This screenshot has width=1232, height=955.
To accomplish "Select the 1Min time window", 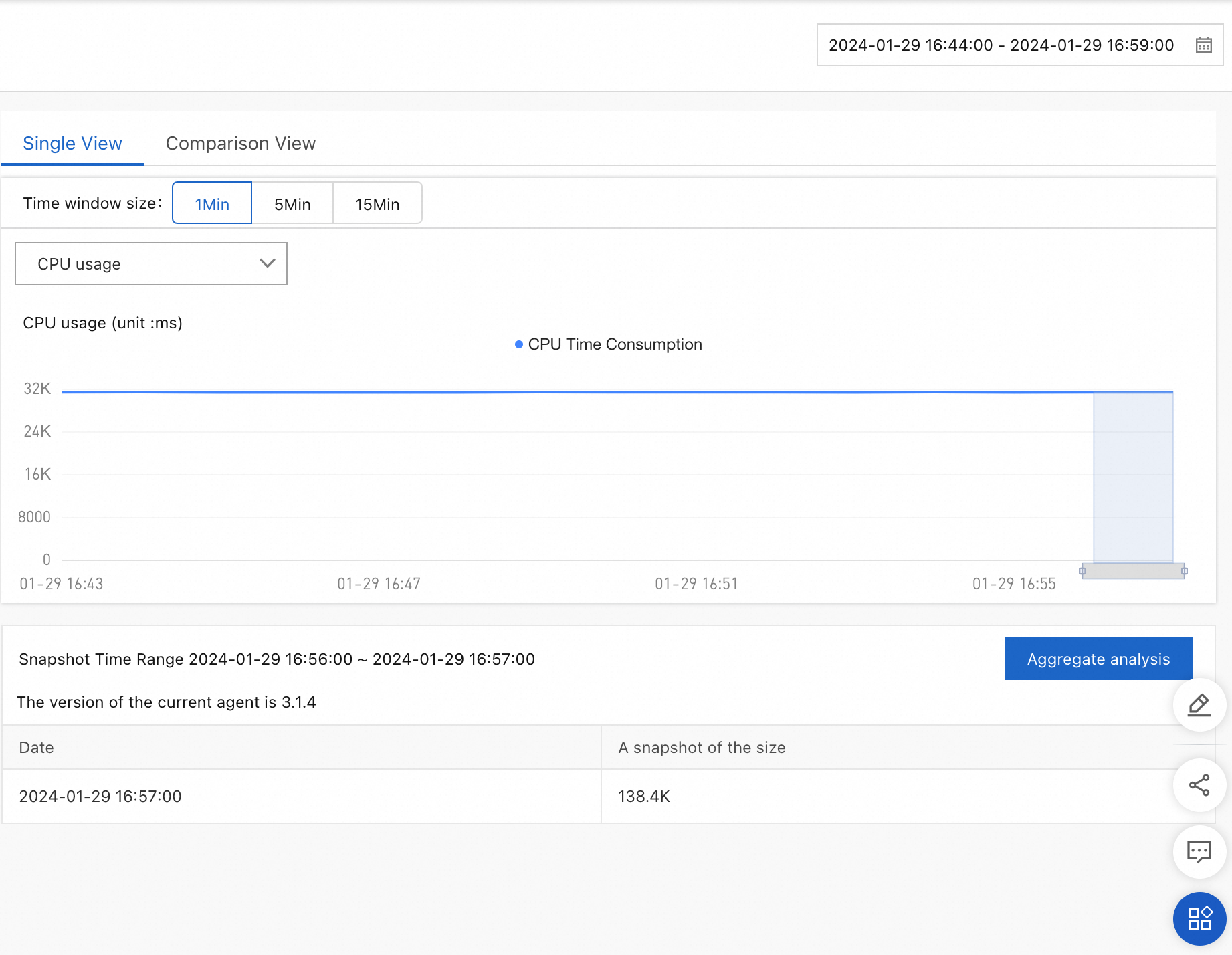I will tap(212, 203).
